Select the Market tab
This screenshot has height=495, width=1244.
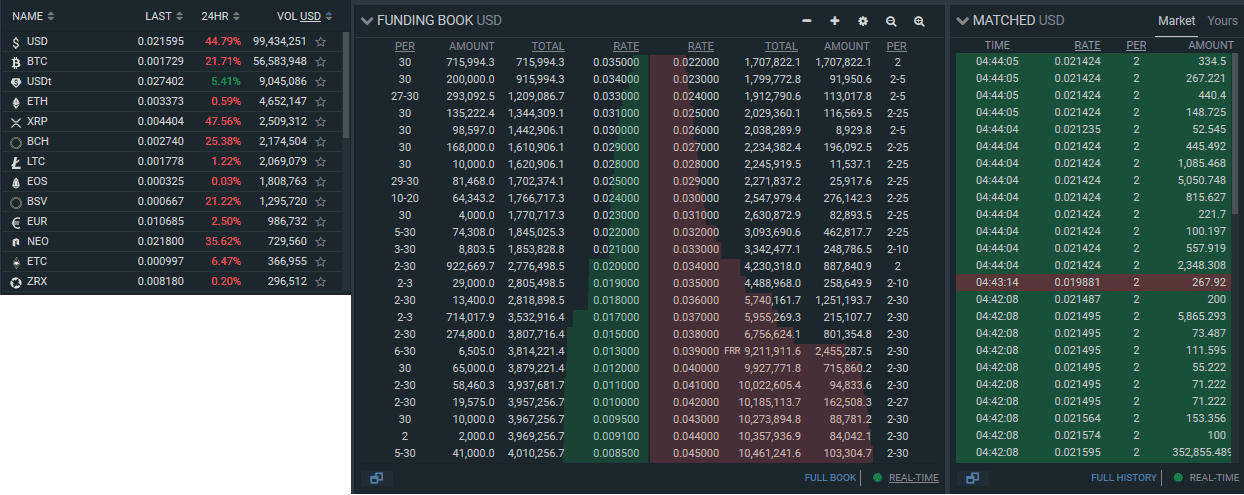1176,20
